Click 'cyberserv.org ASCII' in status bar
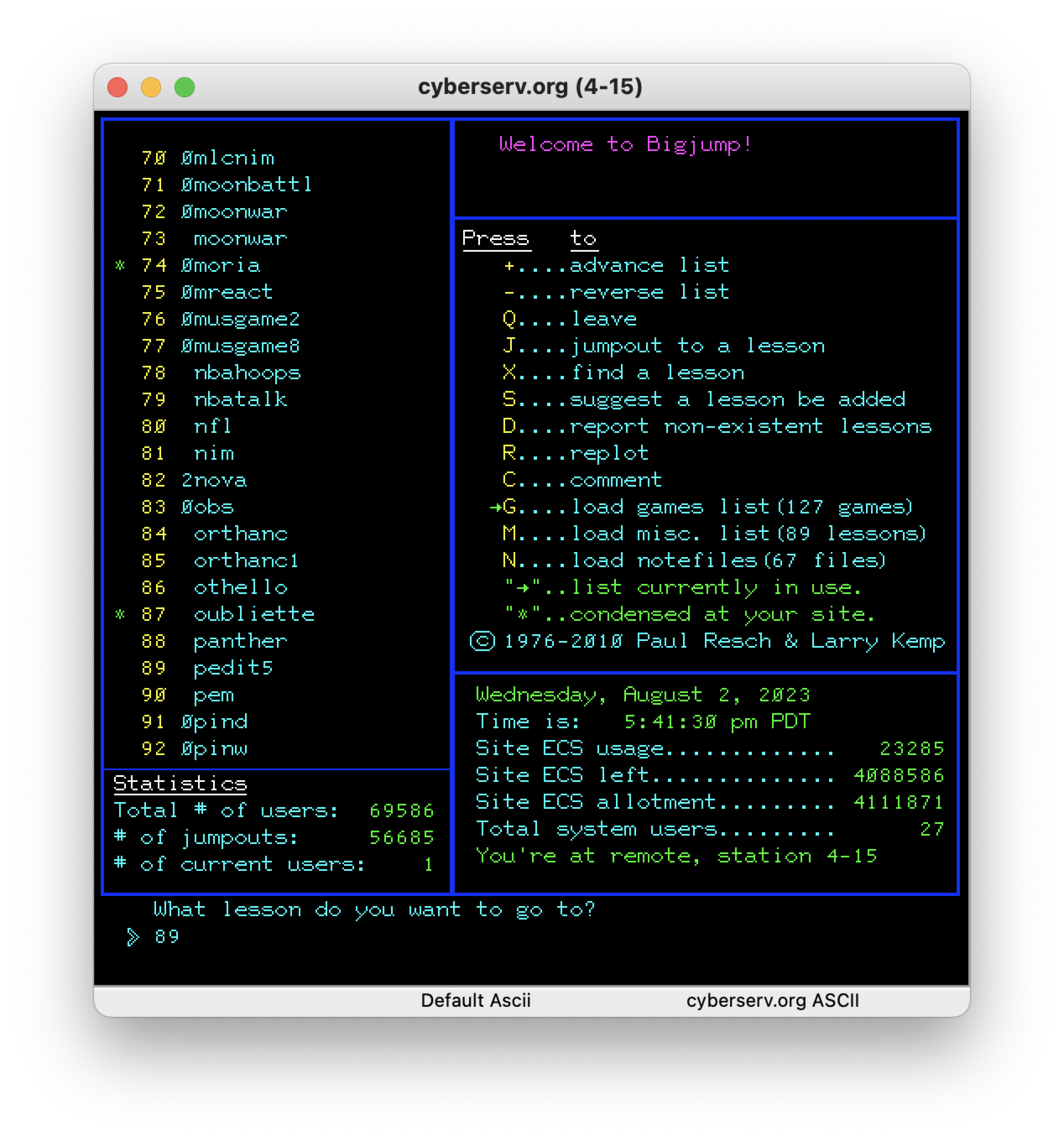The image size is (1064, 1141). click(773, 1001)
